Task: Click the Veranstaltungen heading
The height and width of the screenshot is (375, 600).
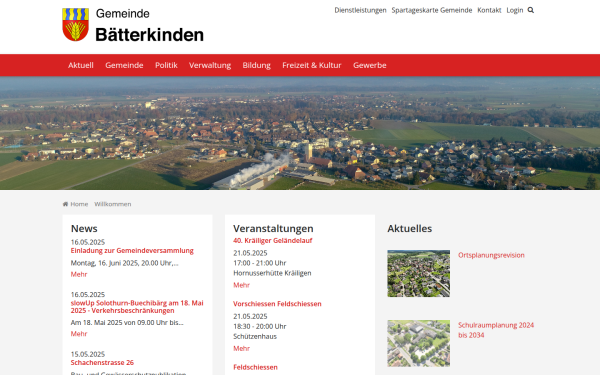Action: coord(273,228)
